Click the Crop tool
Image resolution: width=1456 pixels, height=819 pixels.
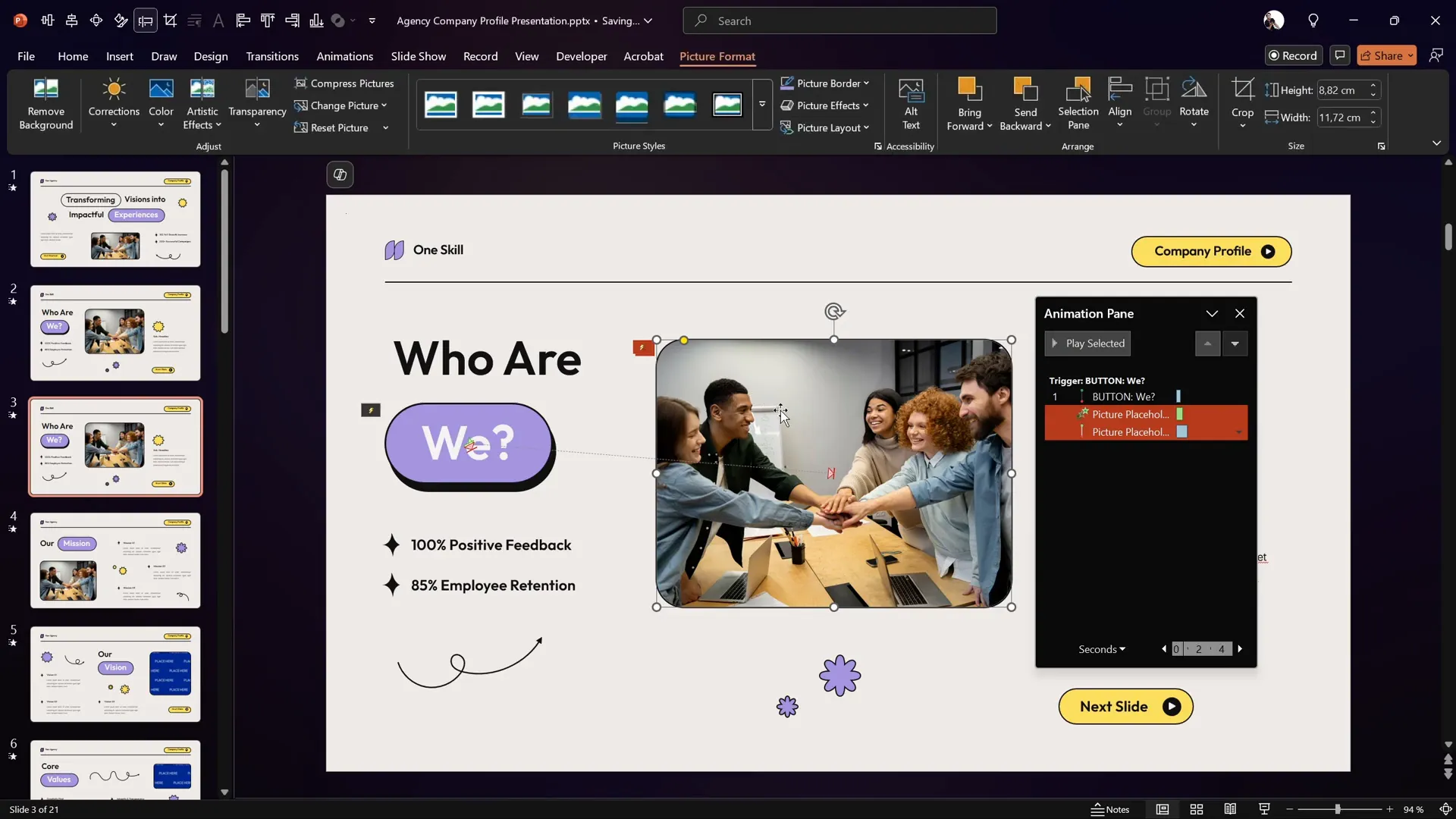[x=1243, y=101]
